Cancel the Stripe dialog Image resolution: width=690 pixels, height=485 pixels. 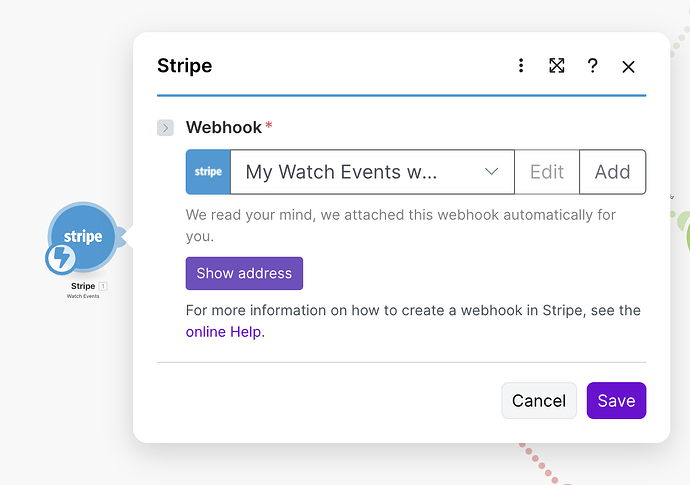point(539,400)
